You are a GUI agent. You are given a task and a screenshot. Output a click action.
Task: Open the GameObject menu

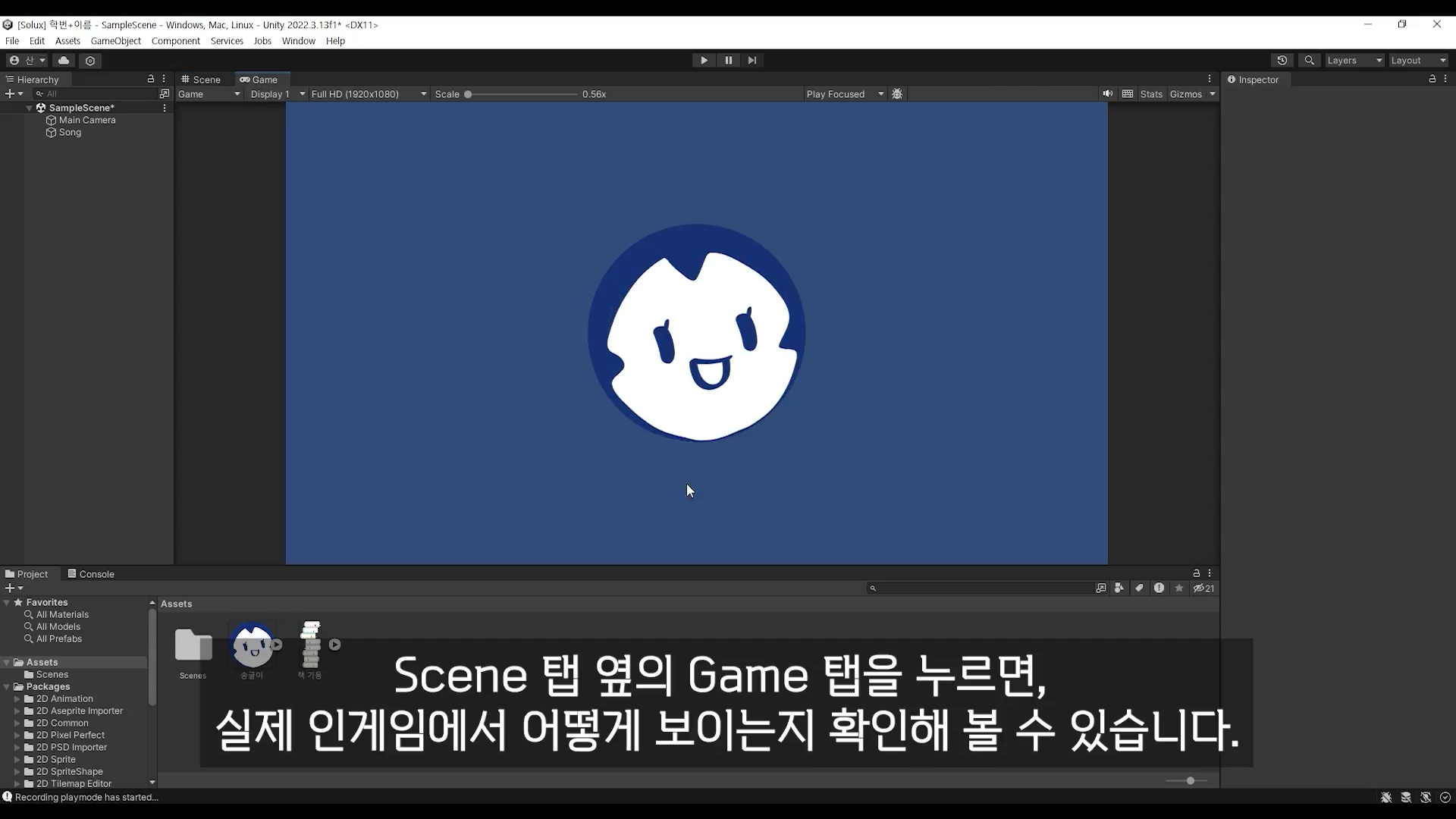115,41
